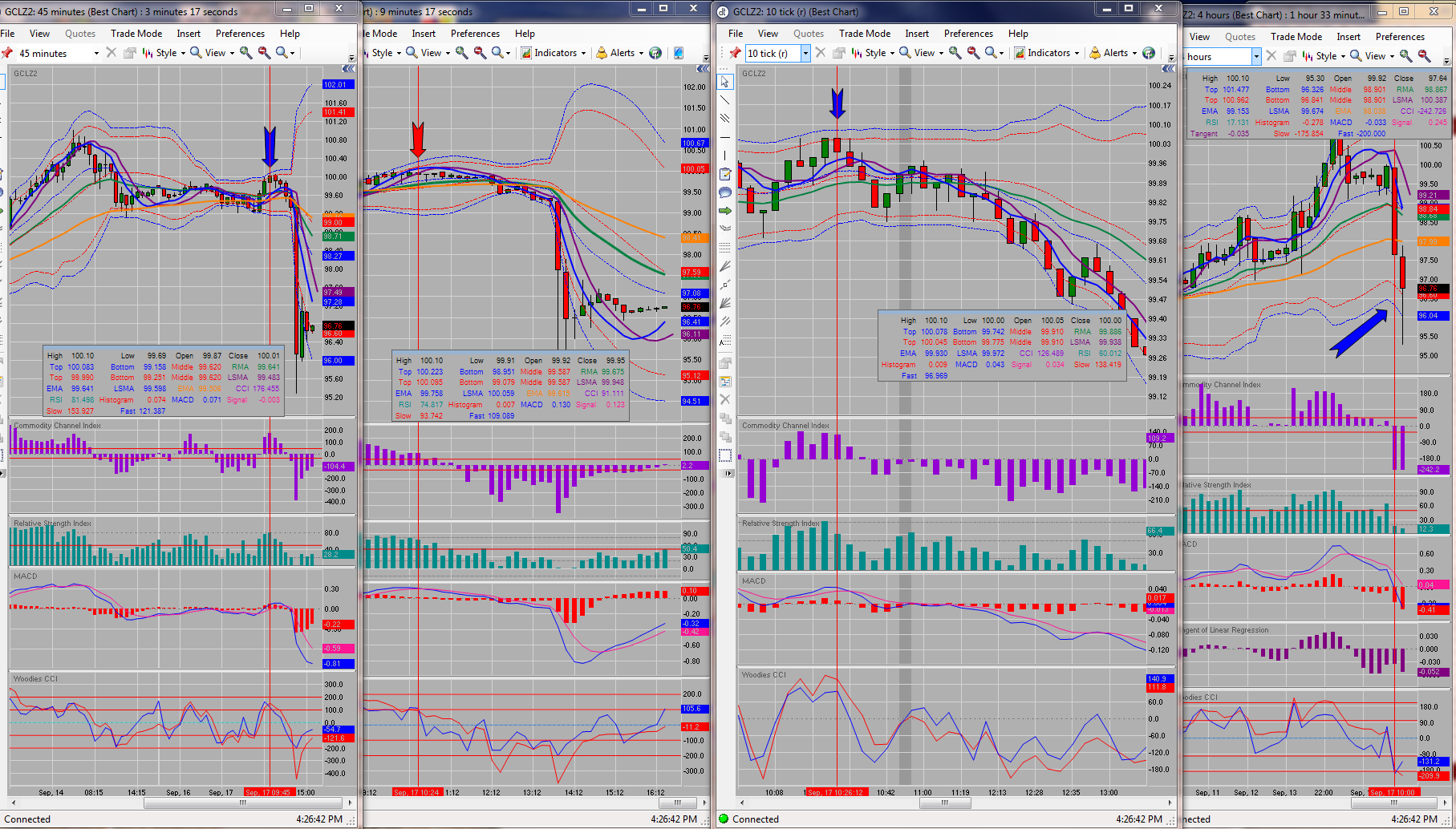Open Alerts dropdown in 10 tick window
This screenshot has height=829, width=1456.
(1113, 53)
